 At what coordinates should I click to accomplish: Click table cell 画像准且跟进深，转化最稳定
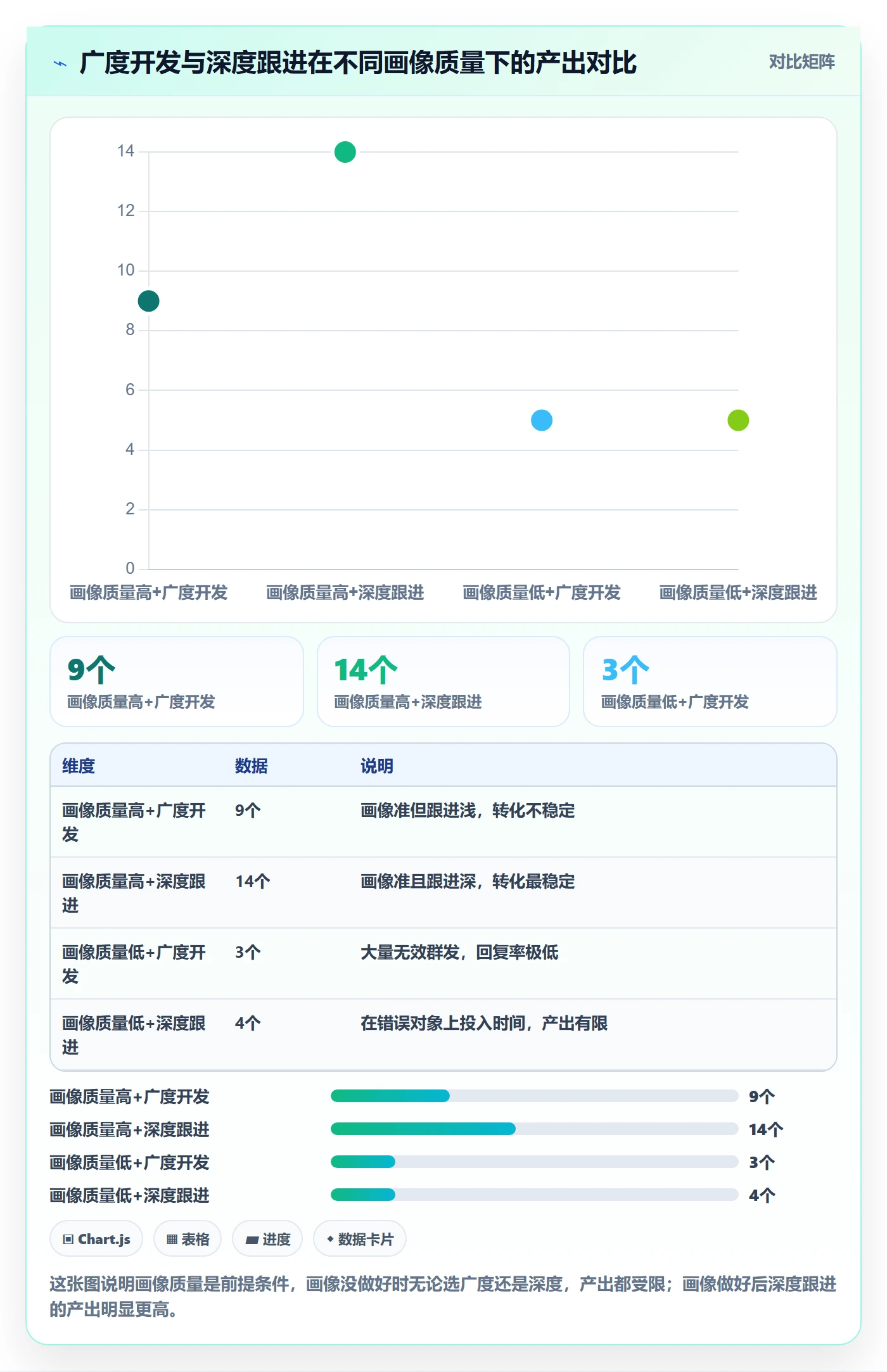pos(468,881)
